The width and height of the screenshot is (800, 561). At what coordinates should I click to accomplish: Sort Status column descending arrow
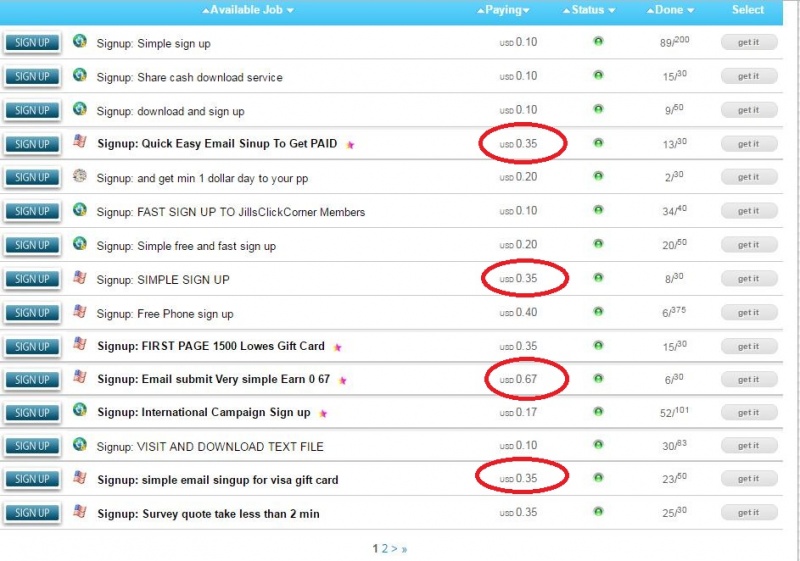click(x=611, y=11)
